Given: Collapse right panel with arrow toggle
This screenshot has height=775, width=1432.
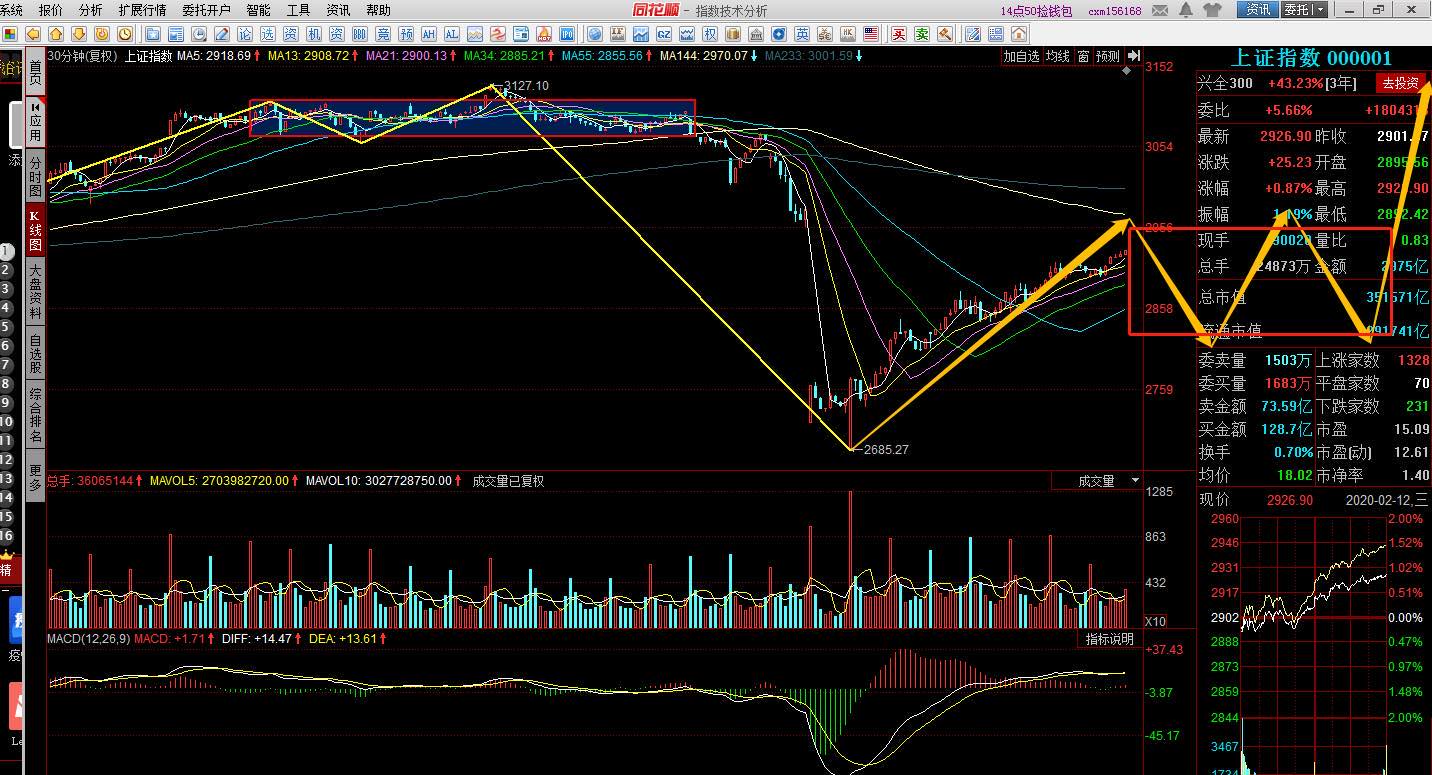Looking at the screenshot, I should tap(1133, 56).
